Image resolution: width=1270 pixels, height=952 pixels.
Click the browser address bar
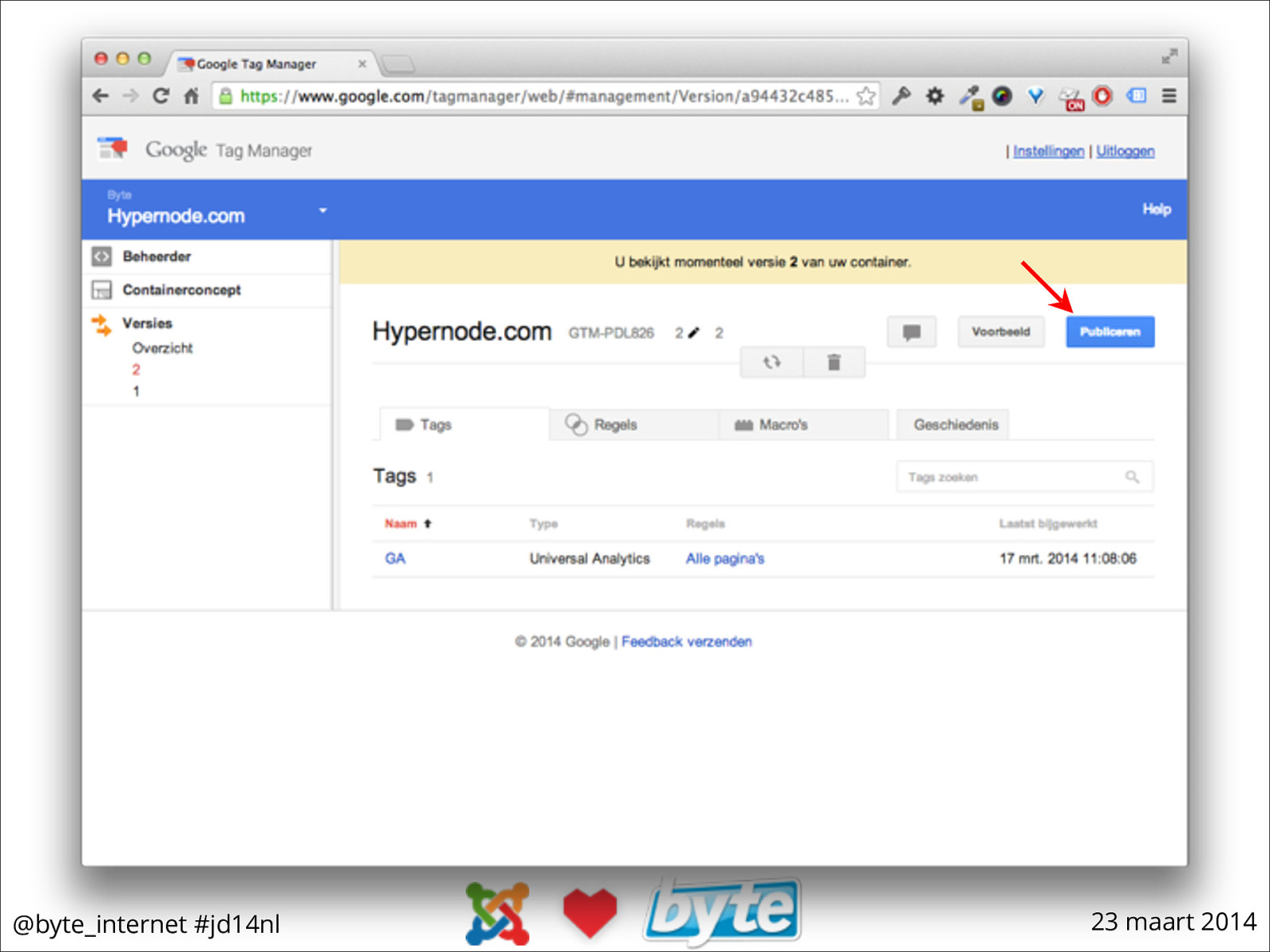[546, 96]
